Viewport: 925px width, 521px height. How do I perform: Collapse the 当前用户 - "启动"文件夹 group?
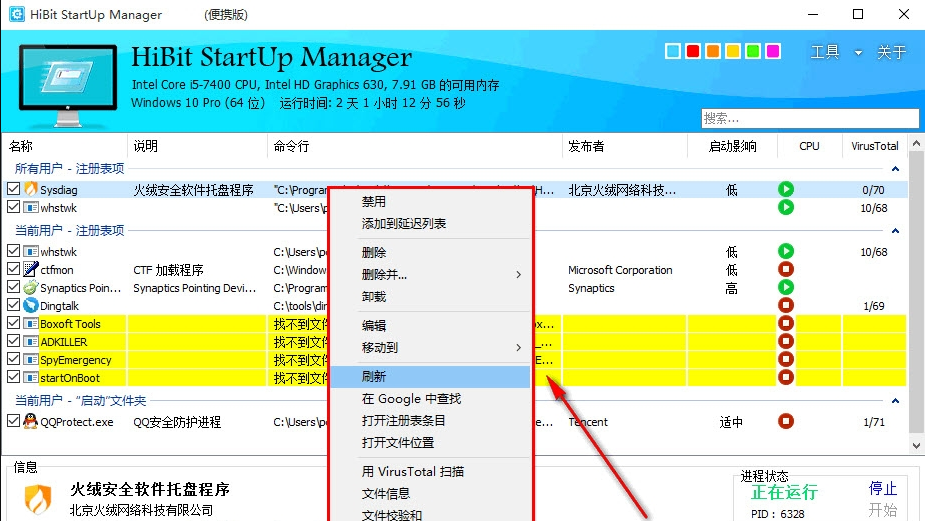[895, 401]
